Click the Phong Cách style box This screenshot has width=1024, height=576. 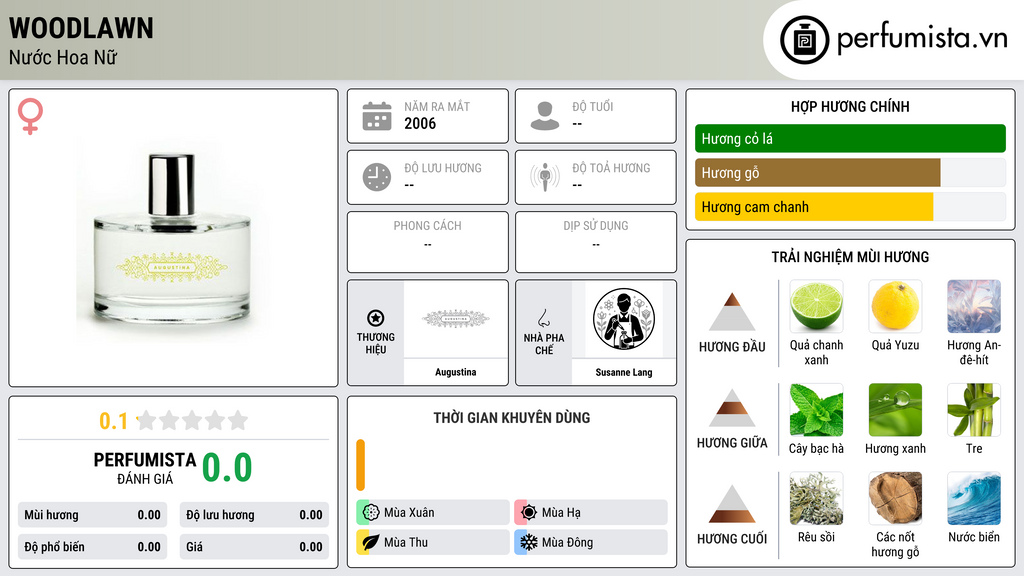(x=428, y=242)
